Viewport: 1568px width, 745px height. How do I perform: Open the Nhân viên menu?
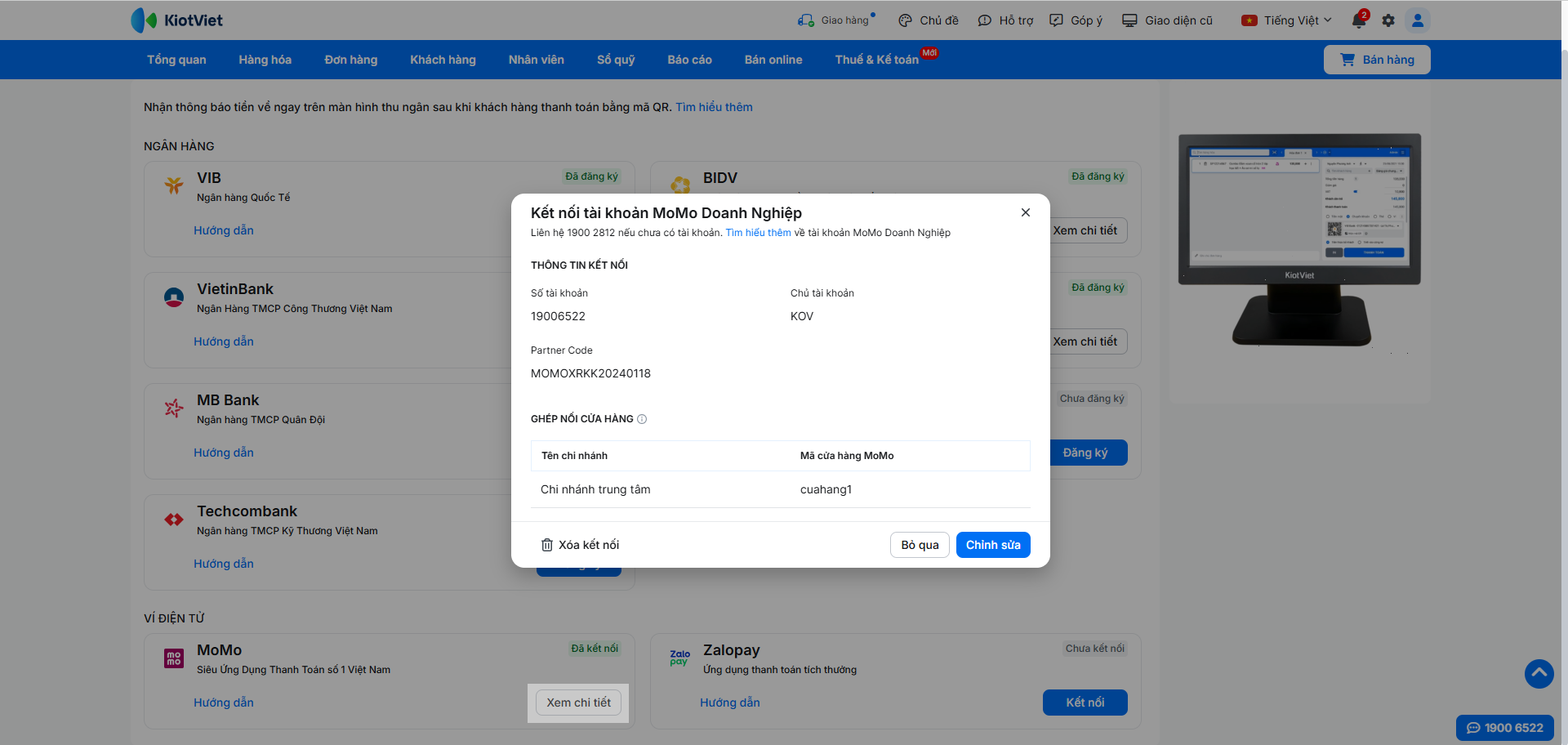click(537, 60)
